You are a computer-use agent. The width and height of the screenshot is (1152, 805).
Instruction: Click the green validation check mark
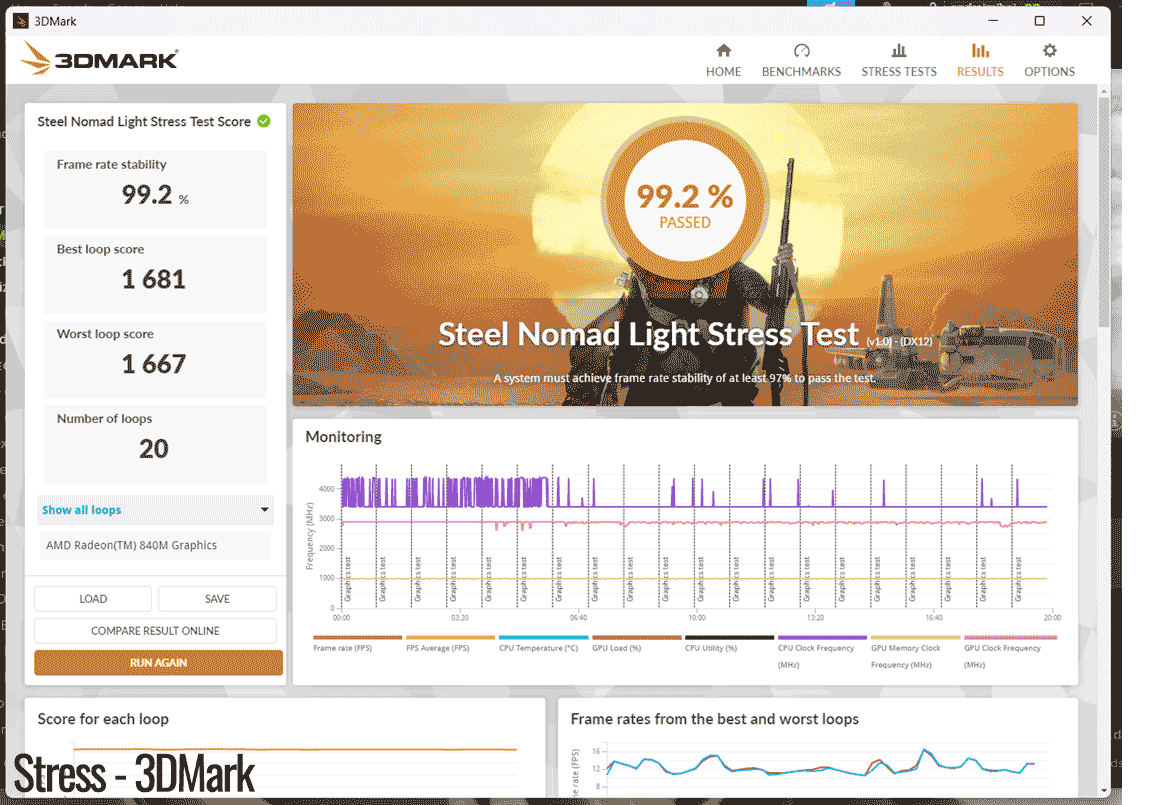(264, 121)
